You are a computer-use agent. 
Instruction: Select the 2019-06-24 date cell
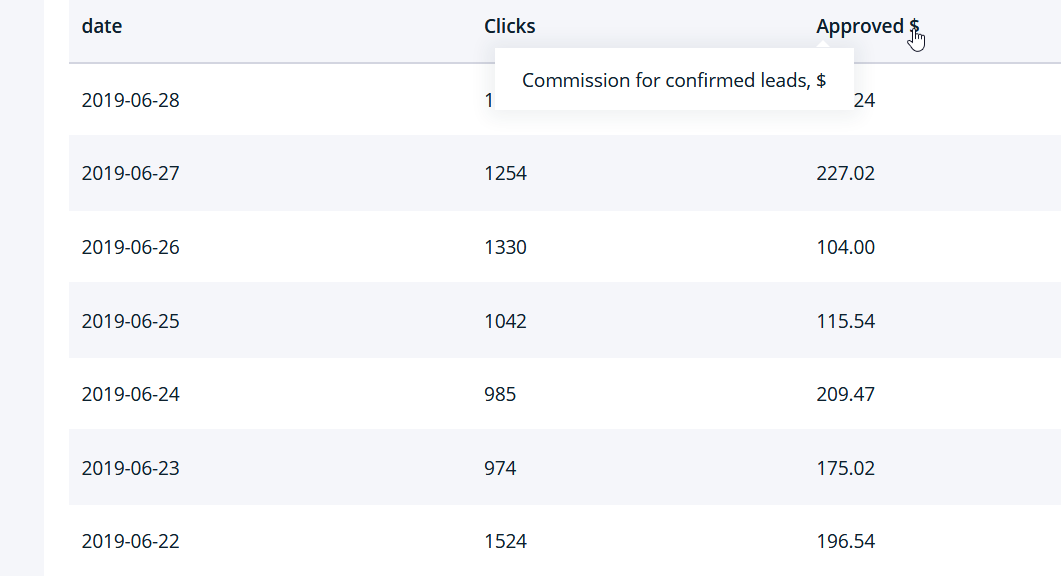click(x=131, y=394)
